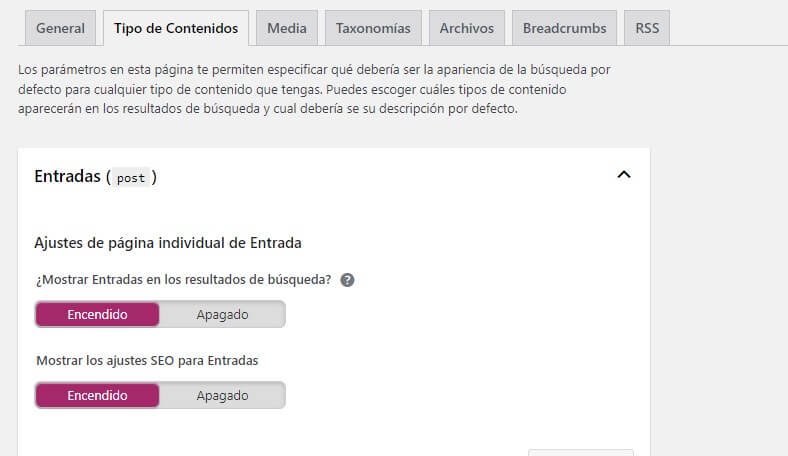
Task: Switch to the Media tab
Action: (287, 28)
